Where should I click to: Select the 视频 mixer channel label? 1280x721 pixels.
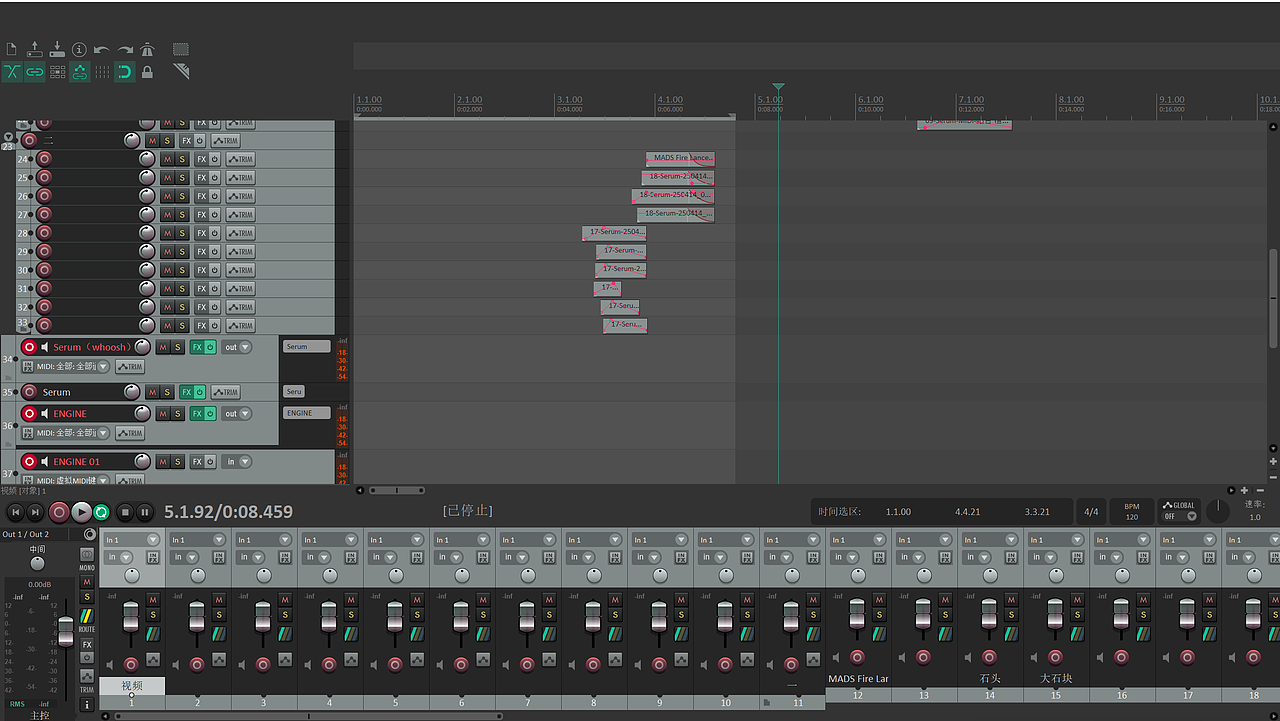click(x=132, y=685)
